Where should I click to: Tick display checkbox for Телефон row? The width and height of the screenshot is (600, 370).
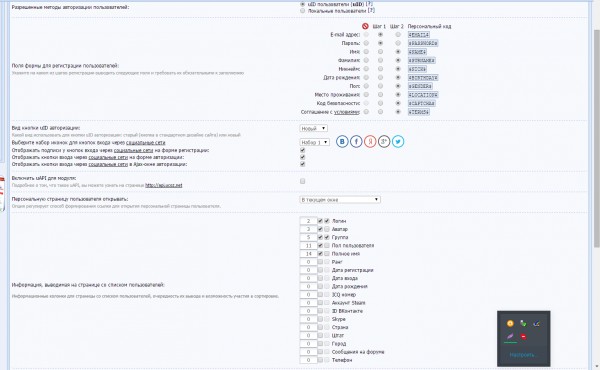(x=320, y=360)
